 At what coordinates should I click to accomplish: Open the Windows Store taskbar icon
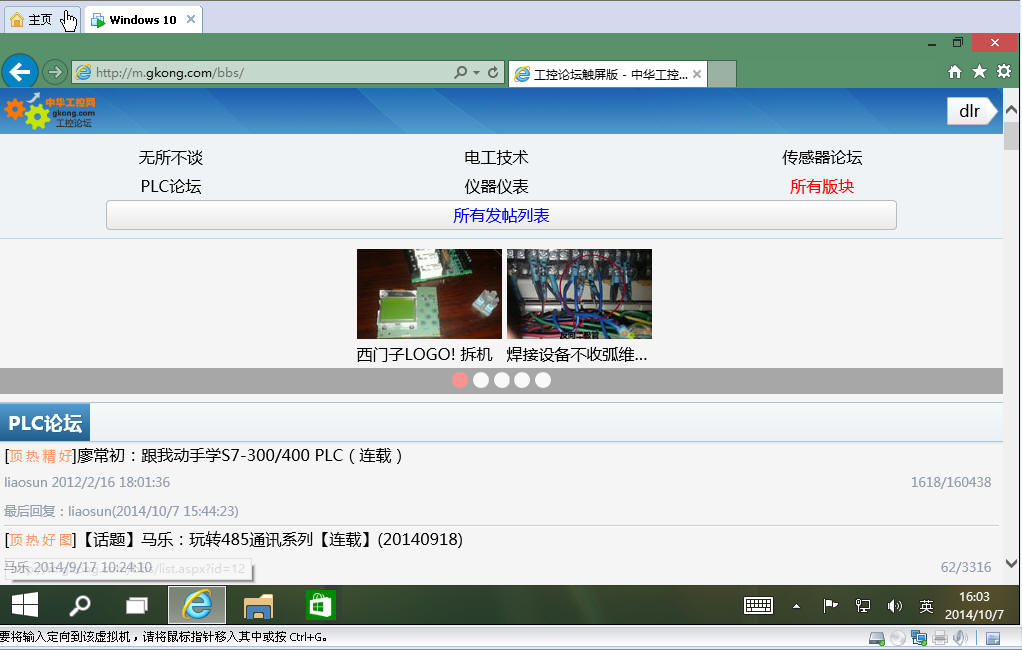coord(320,605)
